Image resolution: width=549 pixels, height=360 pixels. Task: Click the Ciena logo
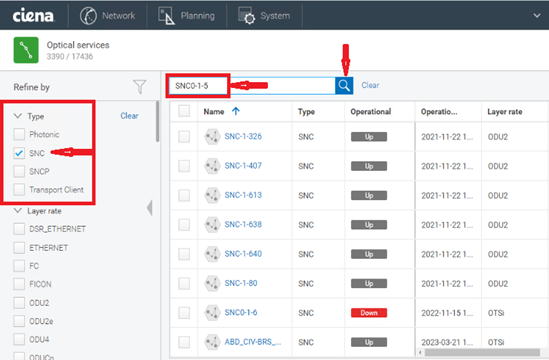(33, 15)
